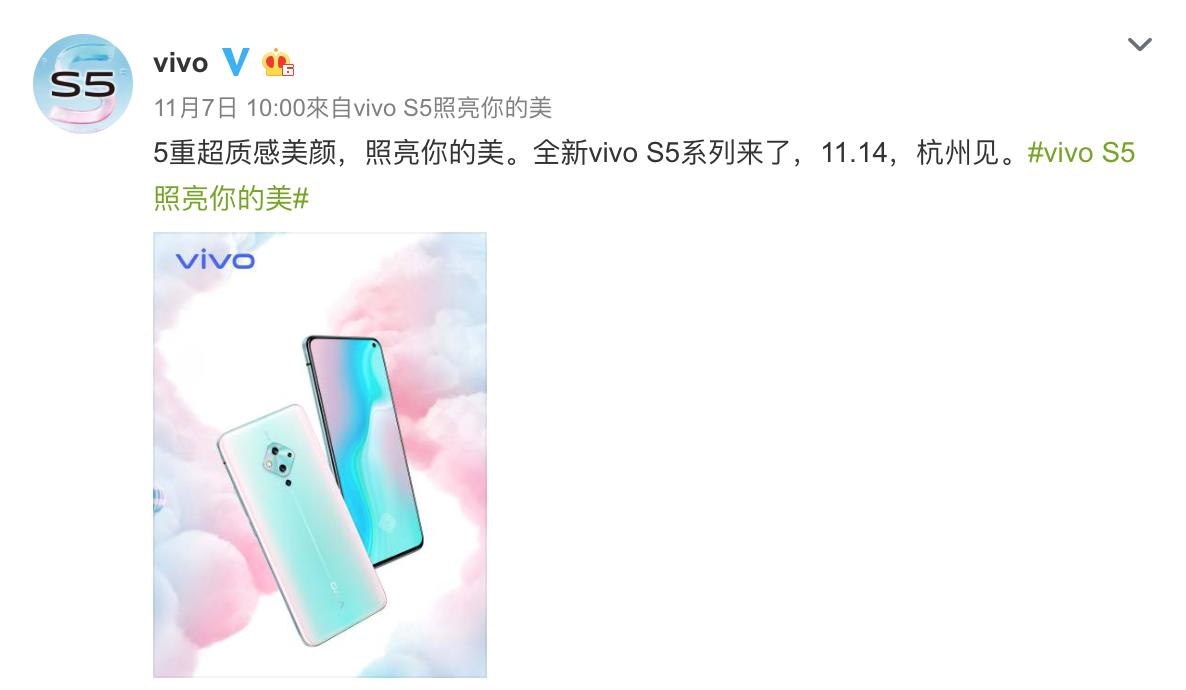The image size is (1186, 690).
Task: Click the front-facing phone display in poster
Action: coord(365,451)
